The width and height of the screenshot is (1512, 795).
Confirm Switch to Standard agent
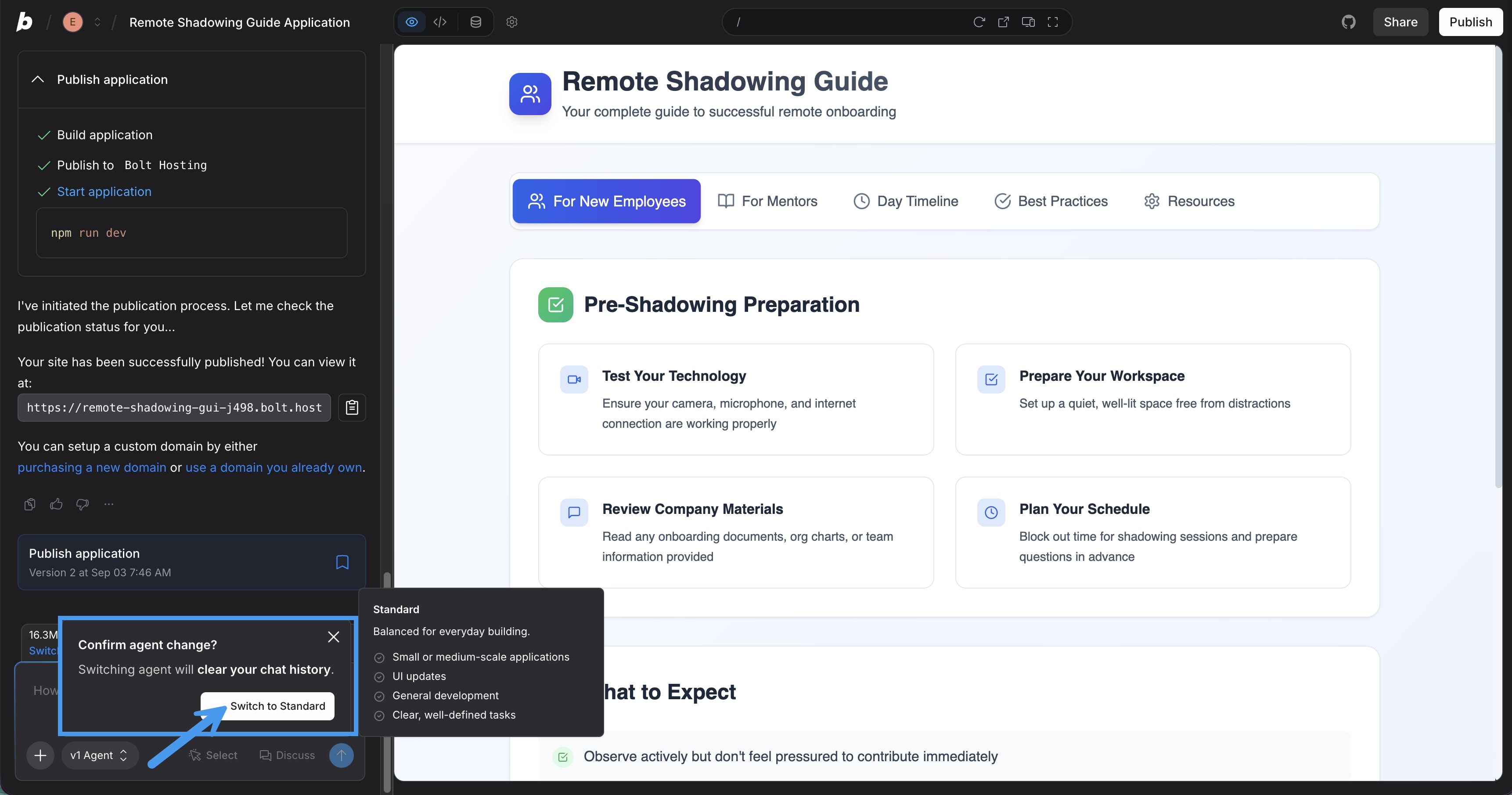tap(268, 706)
